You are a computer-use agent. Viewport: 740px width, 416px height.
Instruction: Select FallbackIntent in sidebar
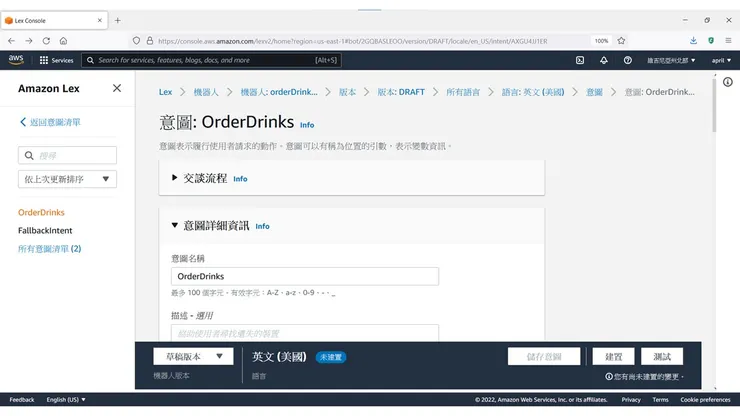45,230
